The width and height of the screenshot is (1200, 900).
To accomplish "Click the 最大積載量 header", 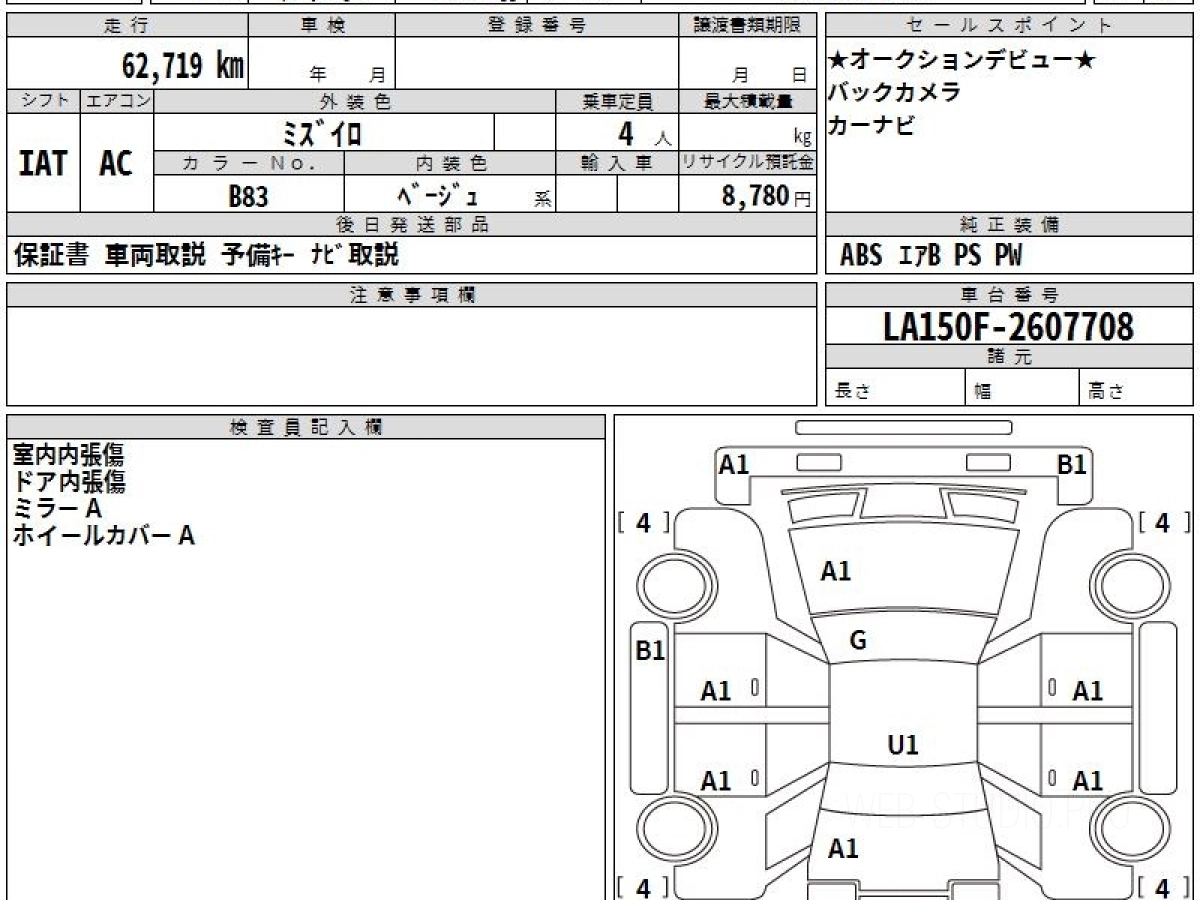I will click(747, 101).
